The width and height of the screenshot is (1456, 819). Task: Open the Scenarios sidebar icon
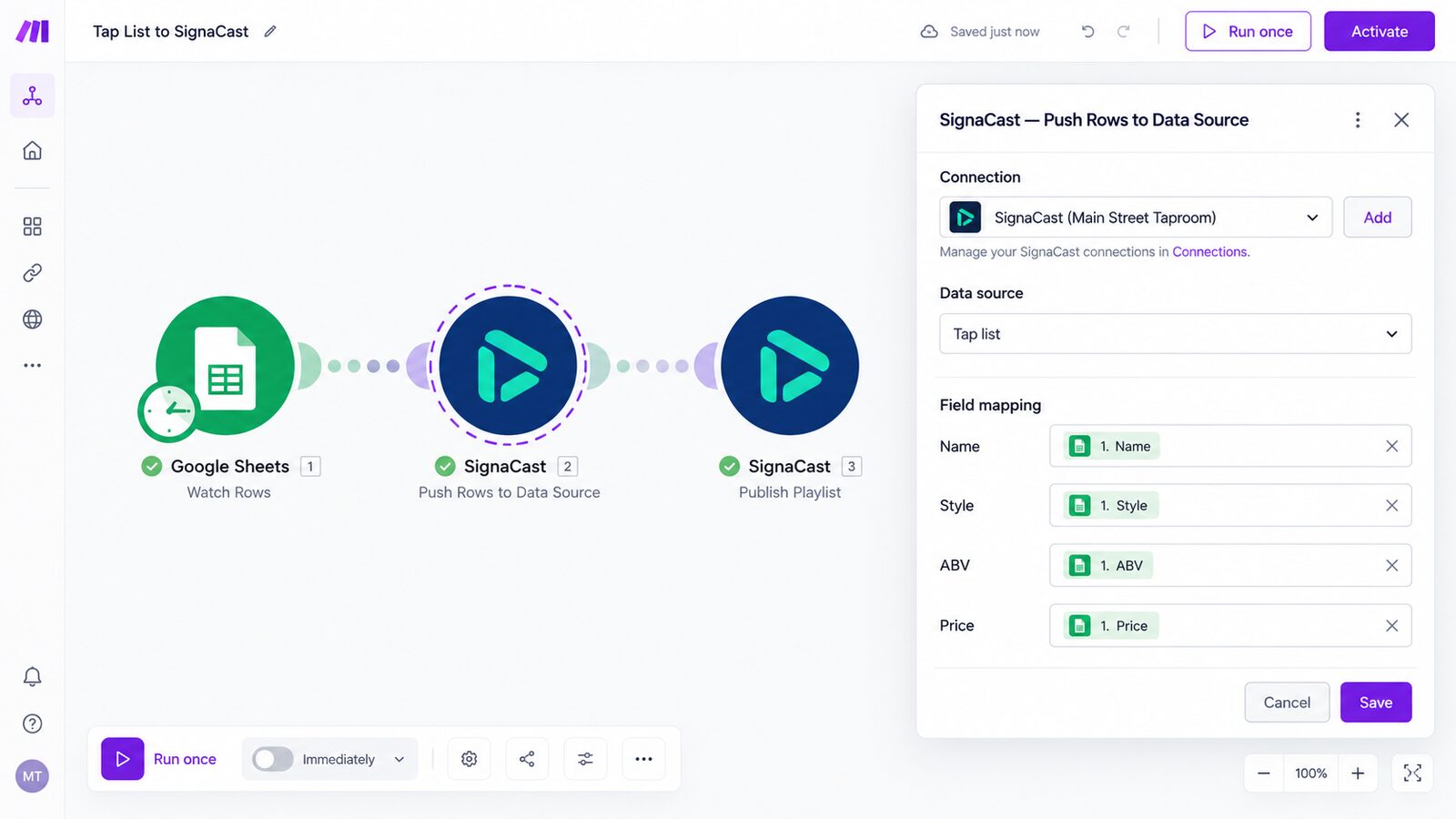[x=33, y=96]
